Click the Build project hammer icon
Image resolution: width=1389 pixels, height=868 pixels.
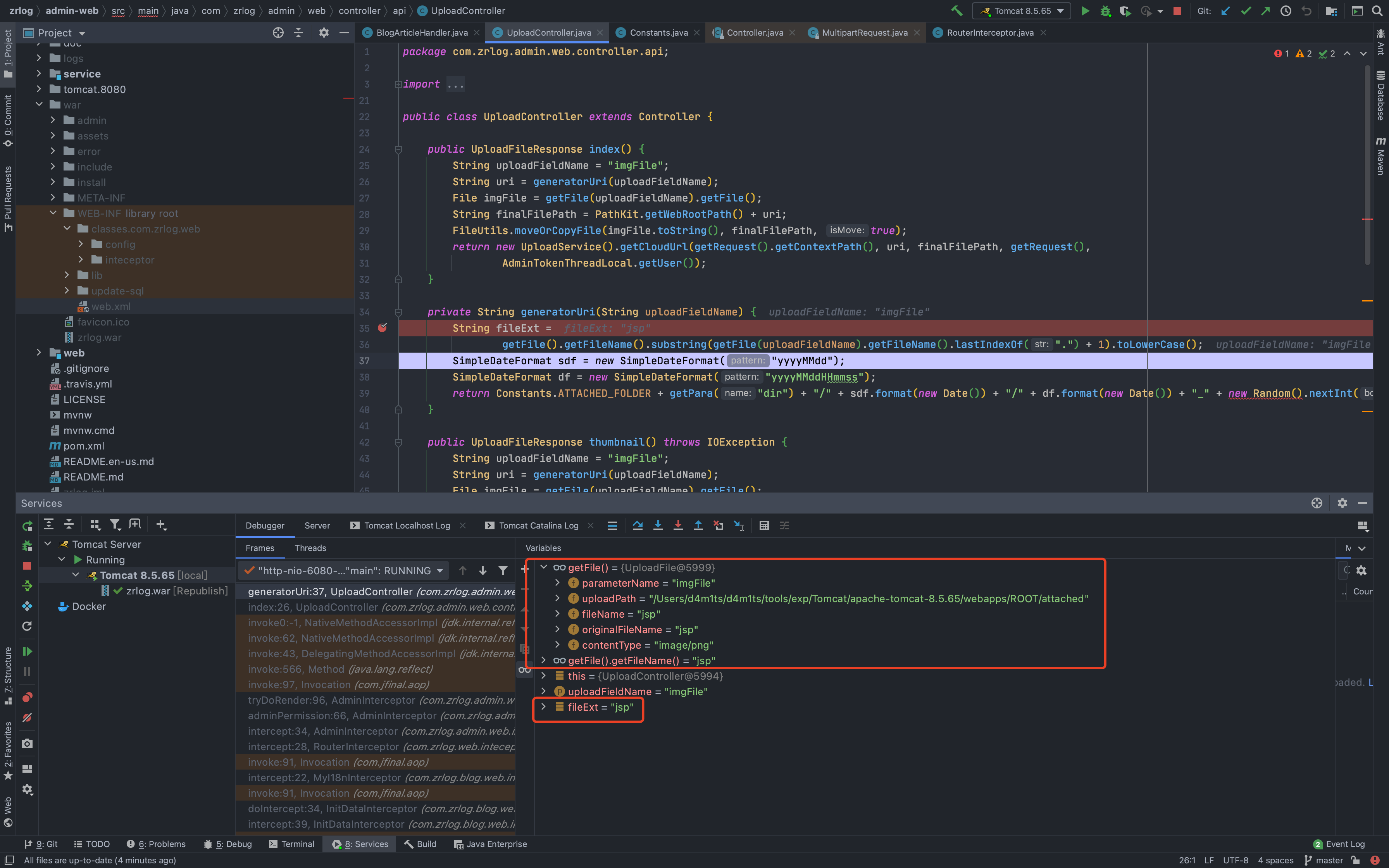tap(956, 11)
